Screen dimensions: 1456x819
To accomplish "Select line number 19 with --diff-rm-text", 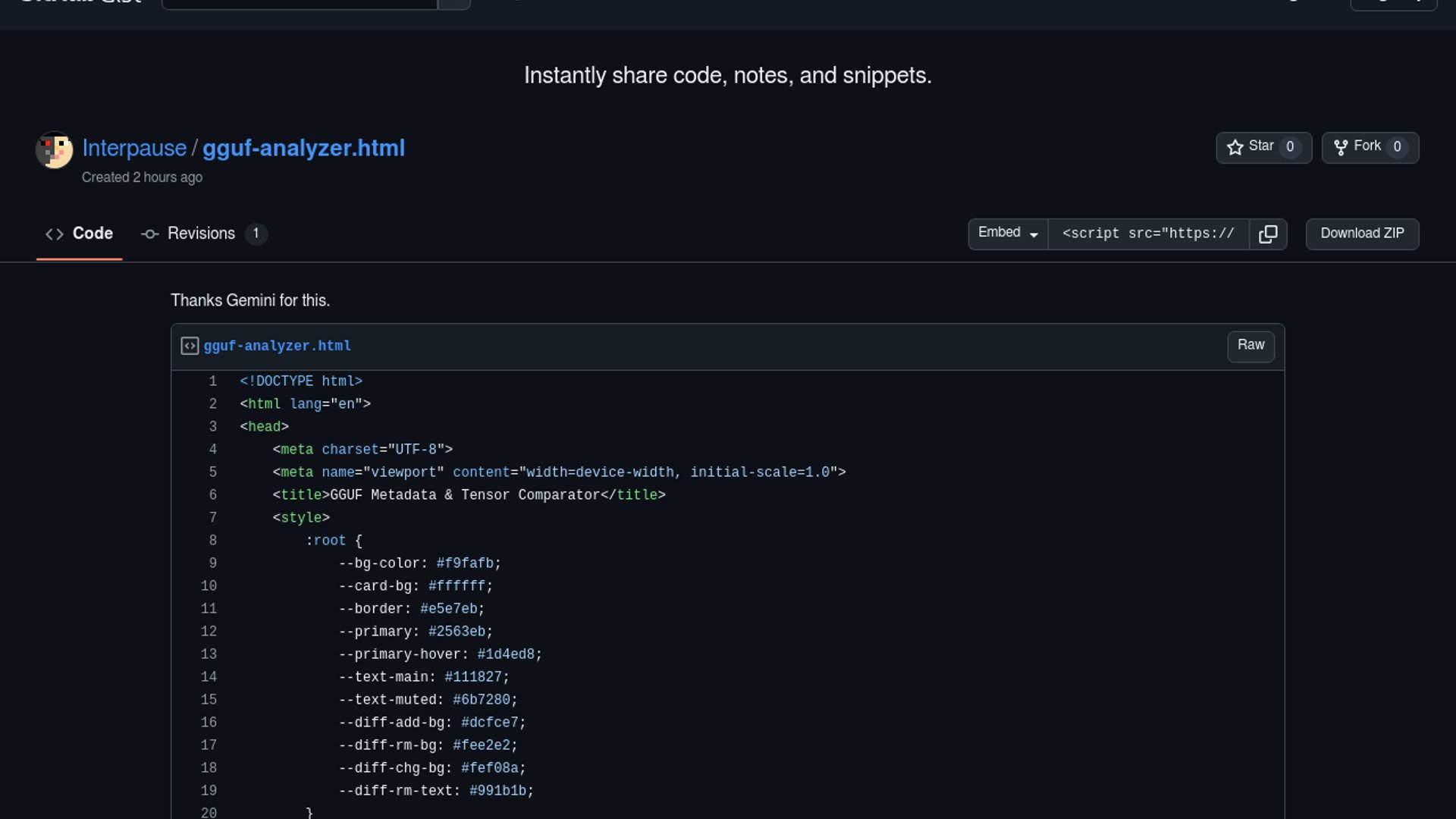I will click(209, 791).
